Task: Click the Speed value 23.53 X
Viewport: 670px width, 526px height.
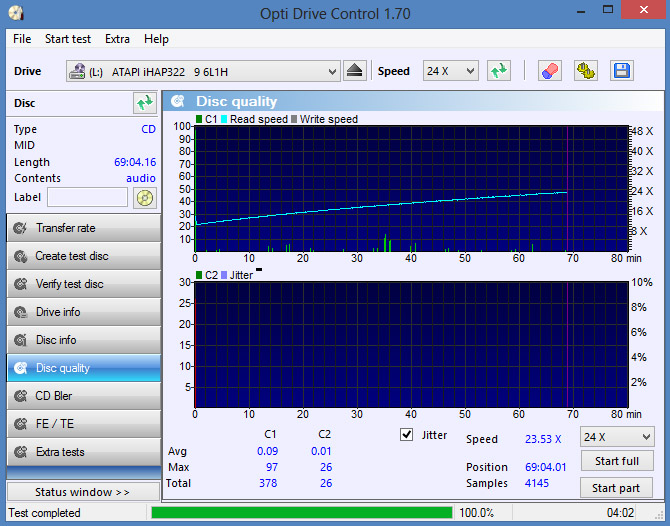Action: [x=543, y=439]
